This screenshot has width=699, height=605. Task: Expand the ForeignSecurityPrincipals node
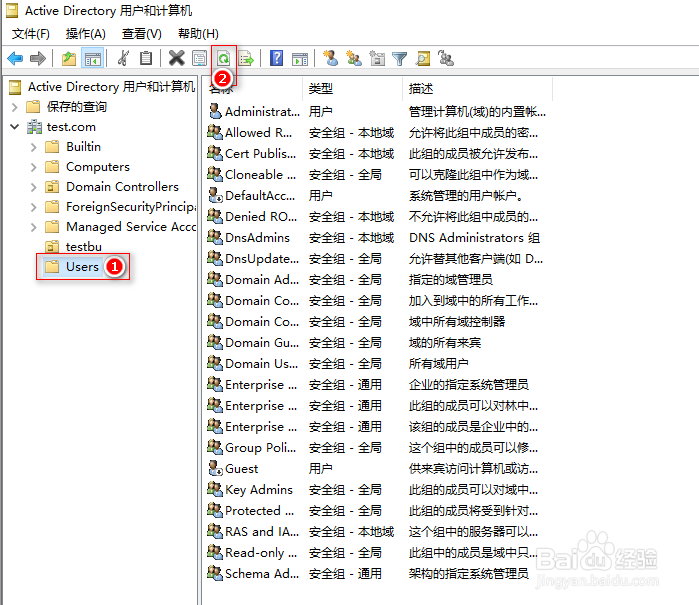click(x=34, y=207)
